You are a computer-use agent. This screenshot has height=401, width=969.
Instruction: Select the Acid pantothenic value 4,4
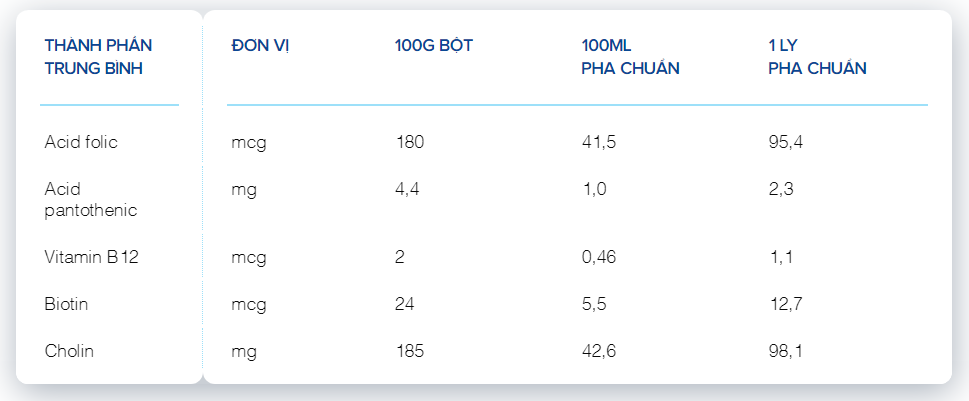point(407,190)
